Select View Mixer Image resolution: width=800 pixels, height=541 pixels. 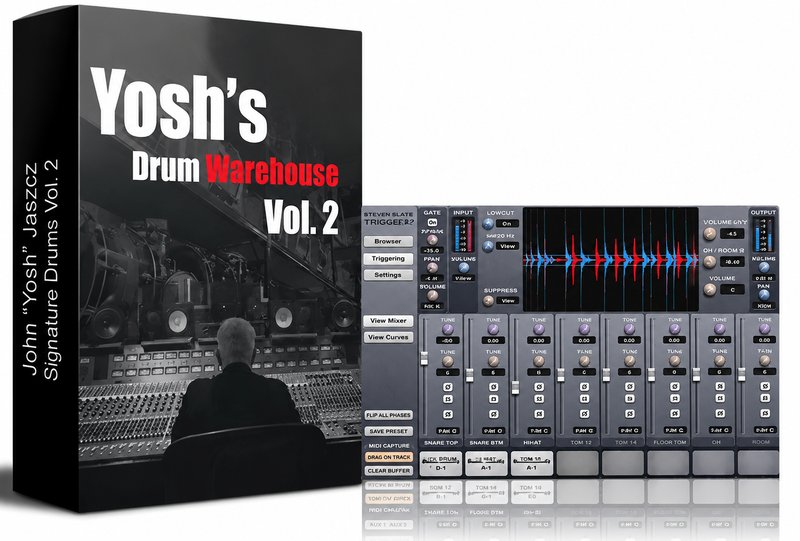(388, 321)
